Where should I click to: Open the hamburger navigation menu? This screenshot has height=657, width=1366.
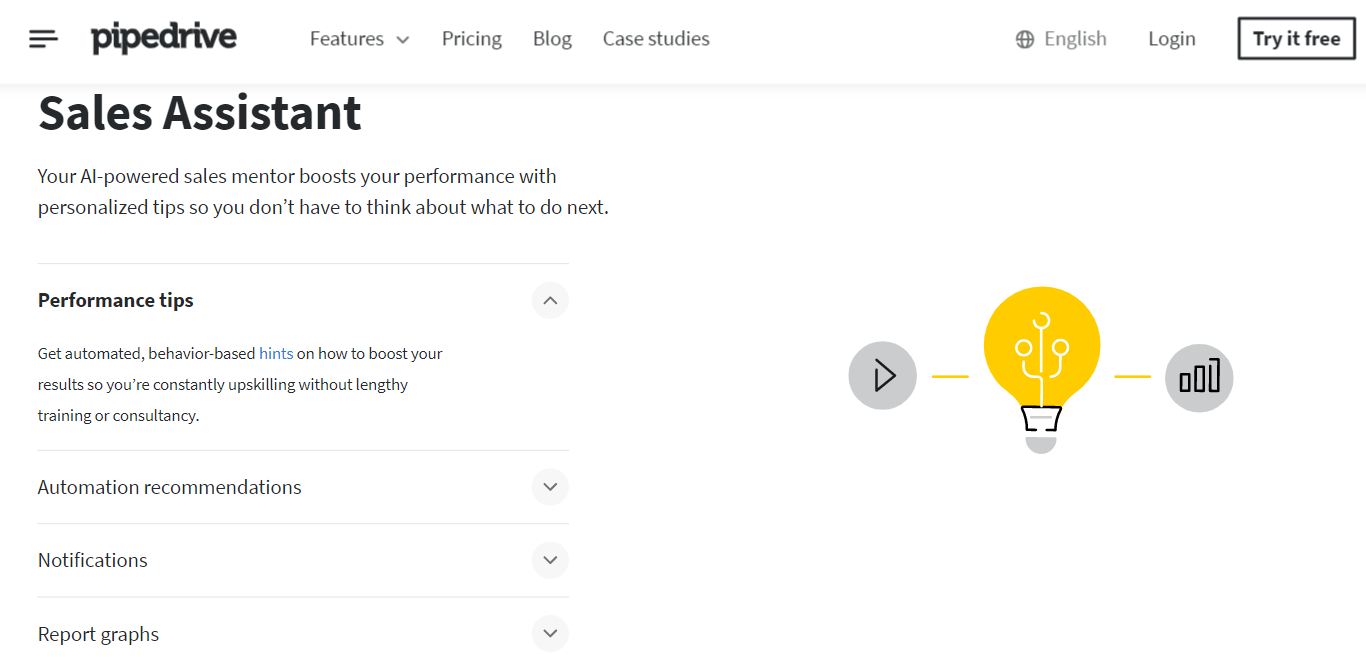tap(44, 39)
